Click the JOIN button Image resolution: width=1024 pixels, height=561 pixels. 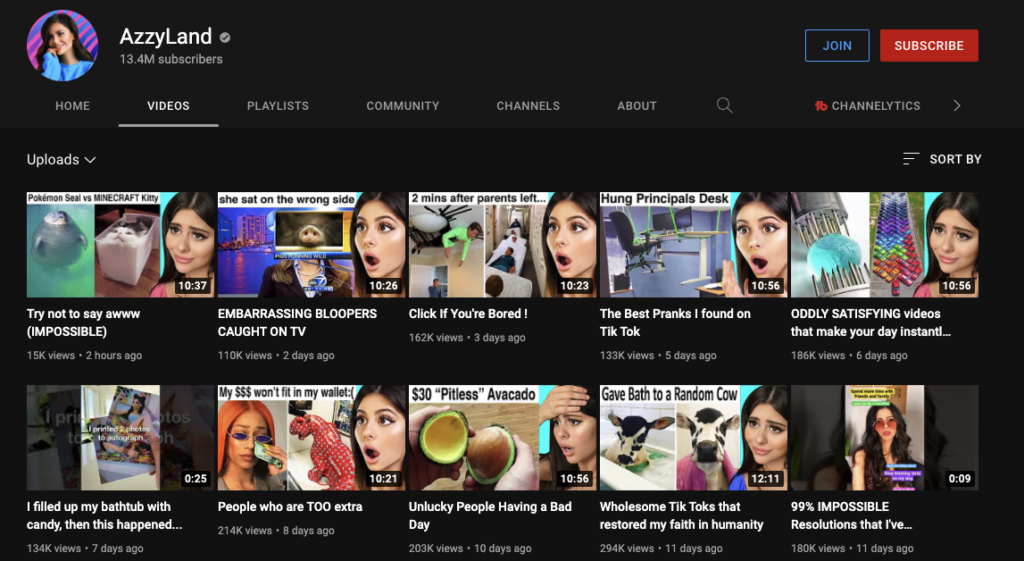coord(837,46)
